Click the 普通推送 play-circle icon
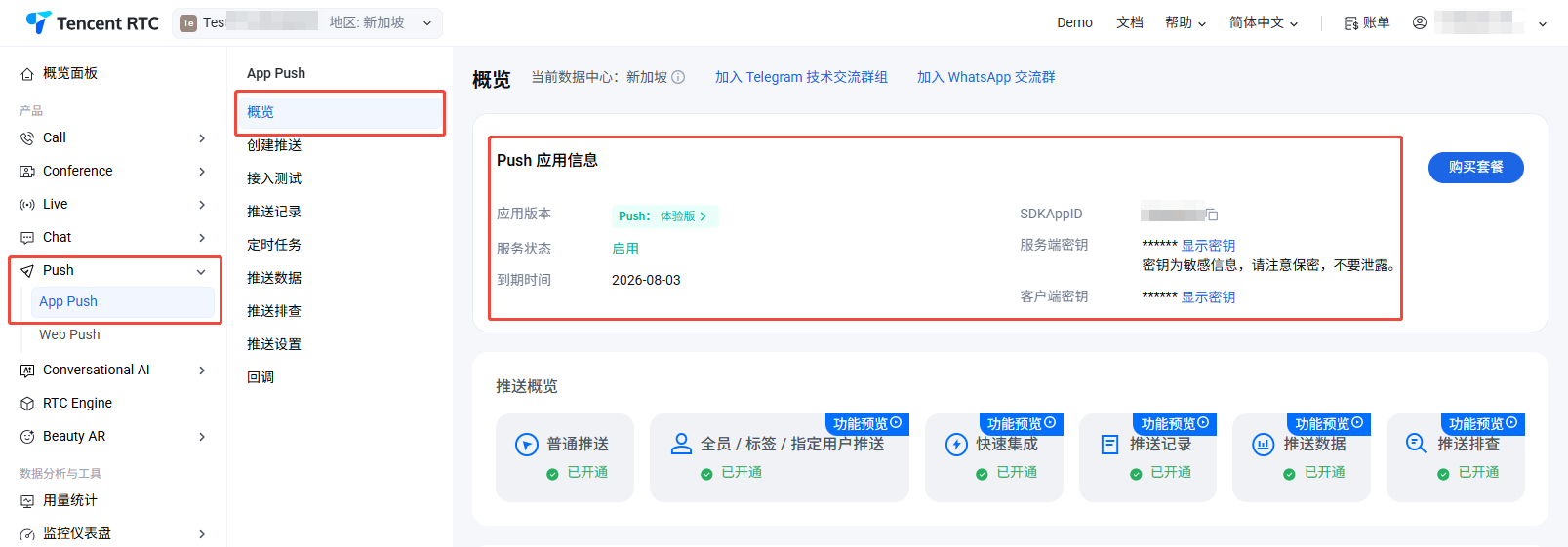Viewport: 1568px width, 547px height. [527, 445]
